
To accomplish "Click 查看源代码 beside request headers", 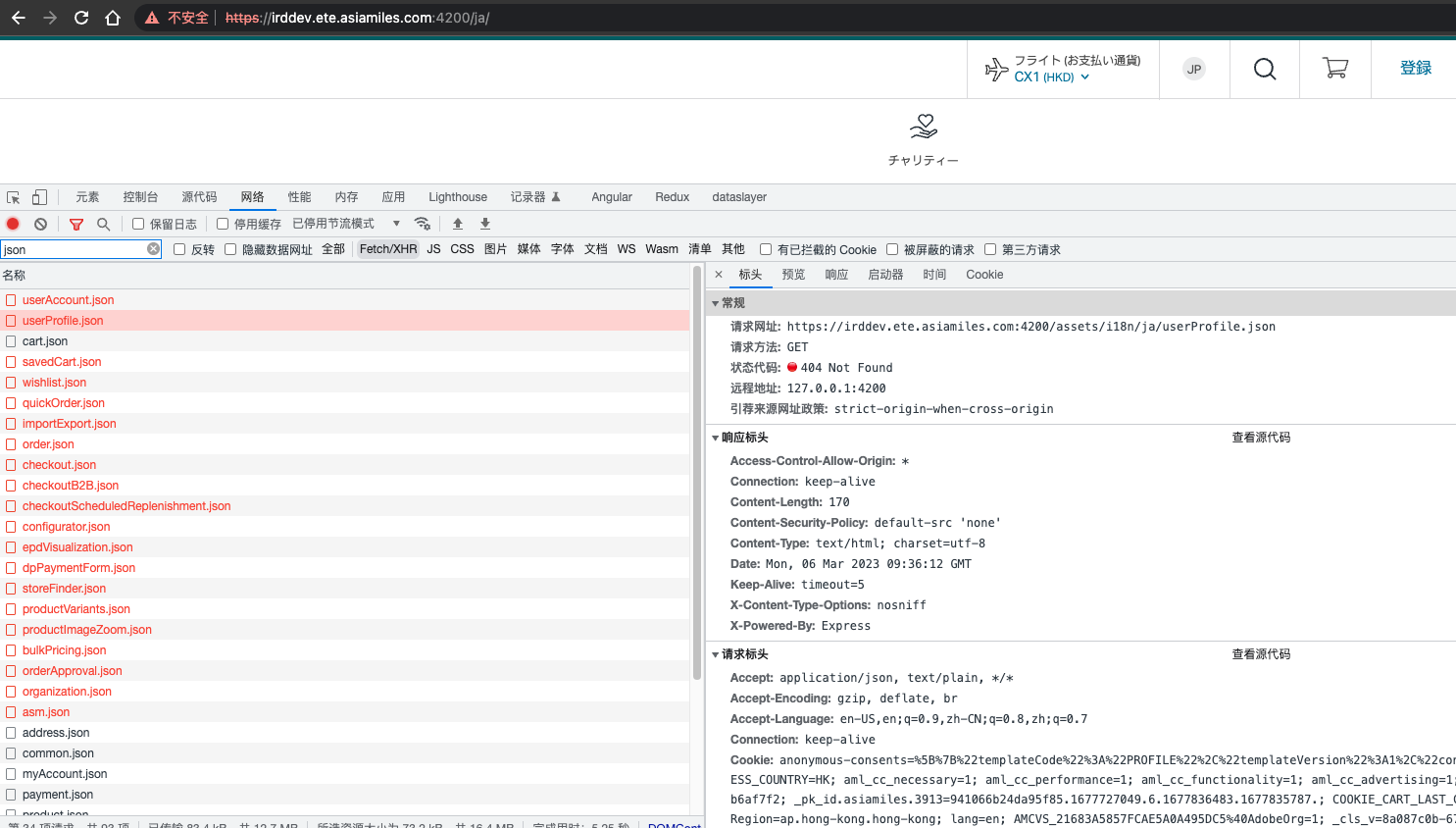I will pos(1262,653).
